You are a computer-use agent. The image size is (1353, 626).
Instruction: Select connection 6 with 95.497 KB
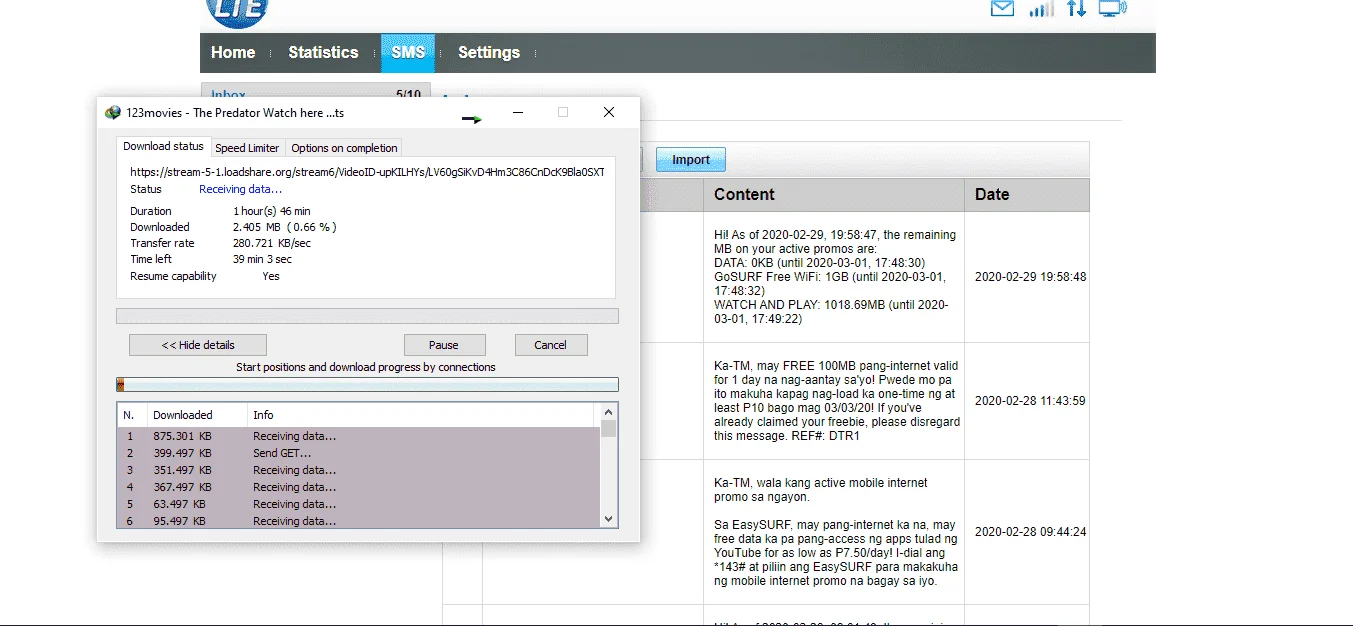358,521
